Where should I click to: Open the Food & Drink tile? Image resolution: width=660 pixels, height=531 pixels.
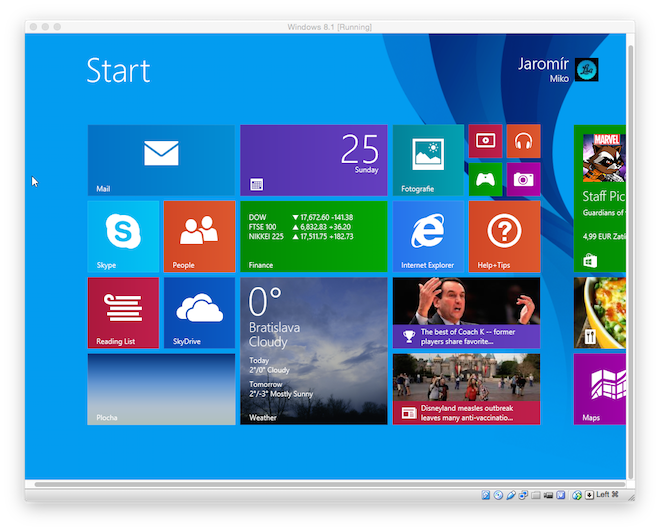coord(600,313)
